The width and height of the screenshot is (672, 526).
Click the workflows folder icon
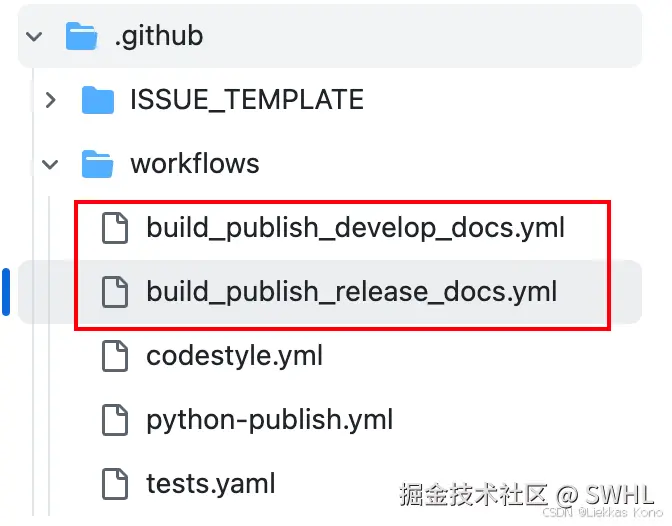coord(97,164)
